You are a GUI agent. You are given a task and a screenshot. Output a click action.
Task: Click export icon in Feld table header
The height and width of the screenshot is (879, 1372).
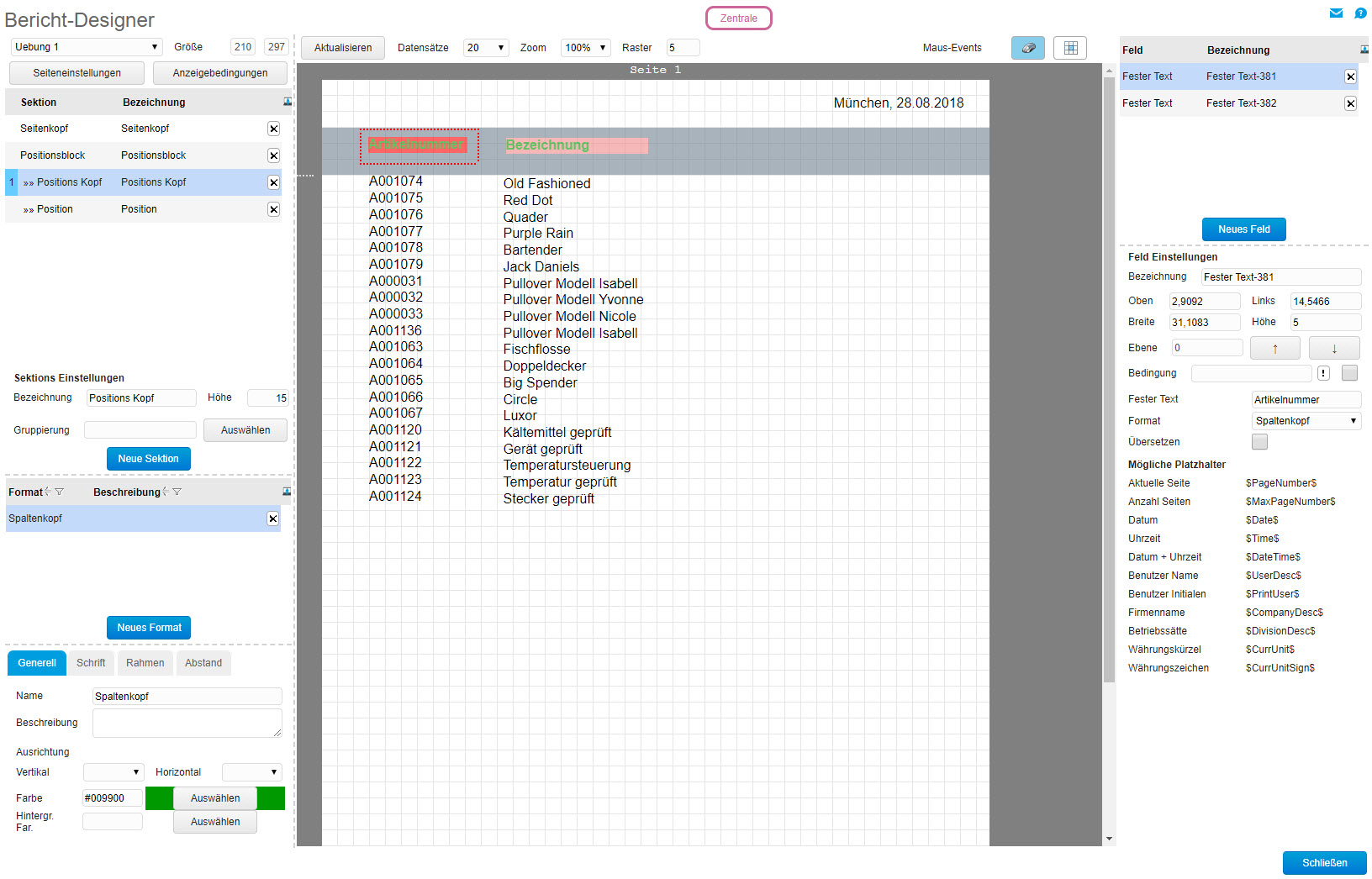click(1364, 50)
